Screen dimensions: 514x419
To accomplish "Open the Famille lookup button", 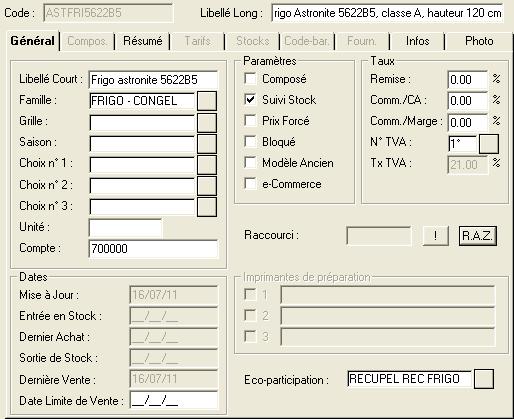I will [x=207, y=101].
